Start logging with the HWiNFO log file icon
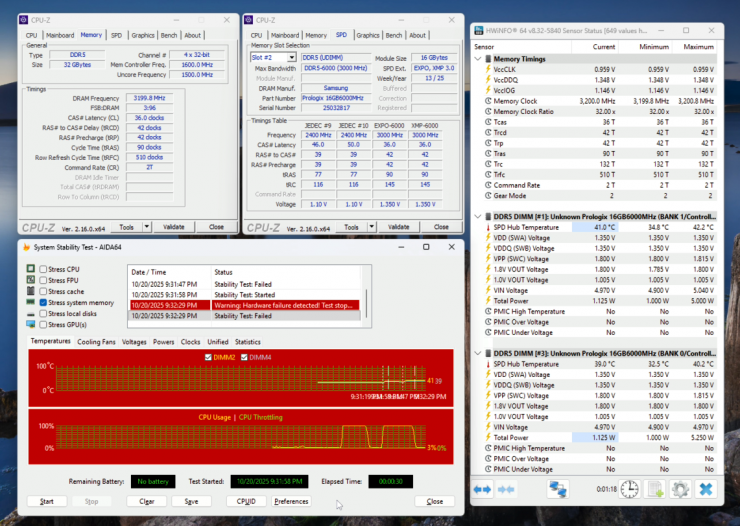This screenshot has width=740, height=526. tap(655, 489)
